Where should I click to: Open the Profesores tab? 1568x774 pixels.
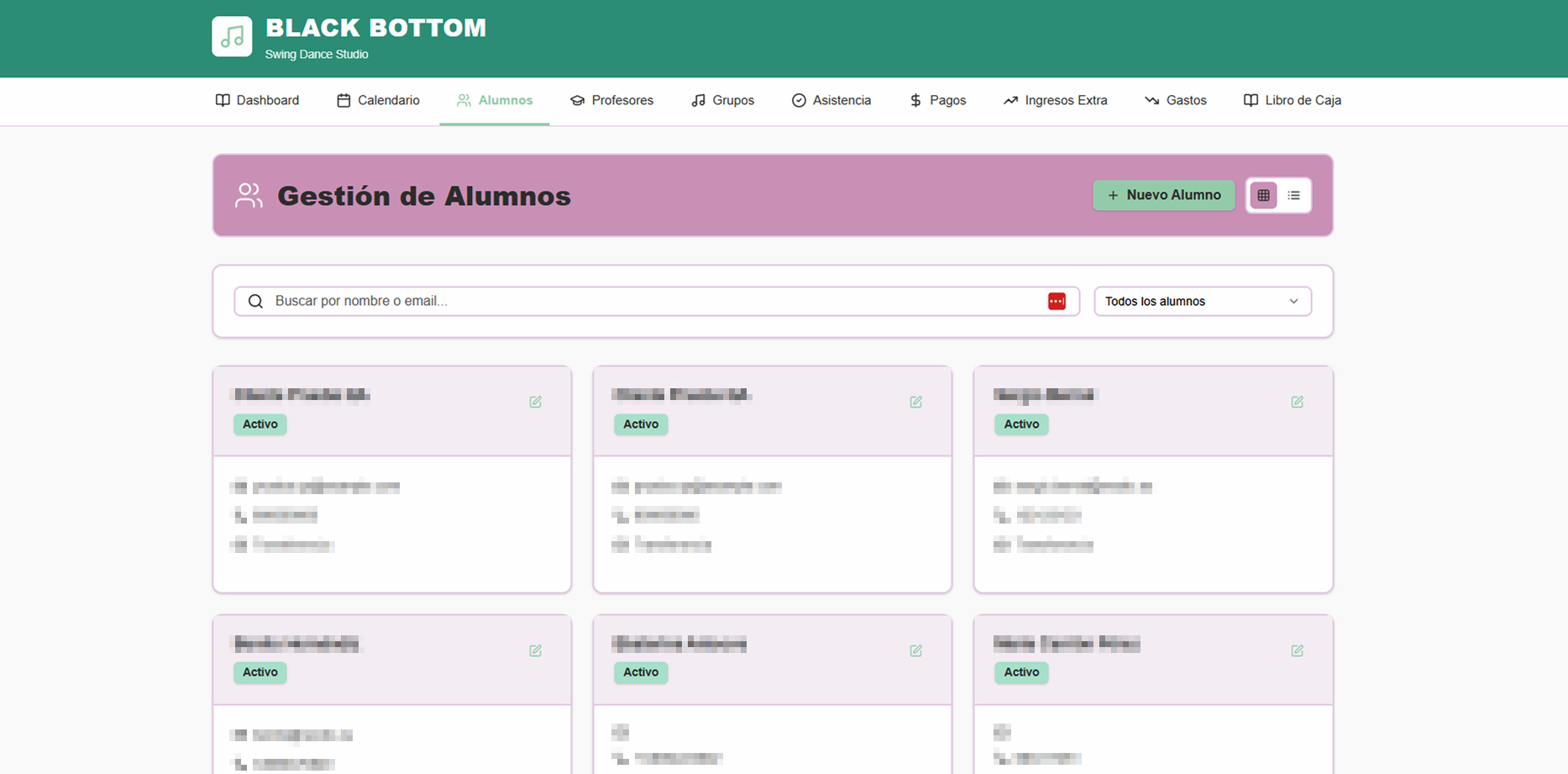coord(611,101)
